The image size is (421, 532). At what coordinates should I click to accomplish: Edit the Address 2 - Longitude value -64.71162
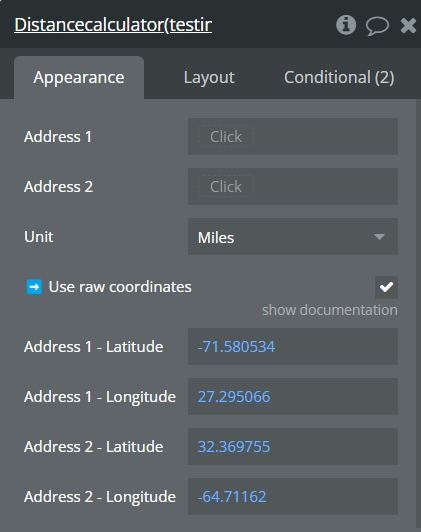(x=293, y=496)
